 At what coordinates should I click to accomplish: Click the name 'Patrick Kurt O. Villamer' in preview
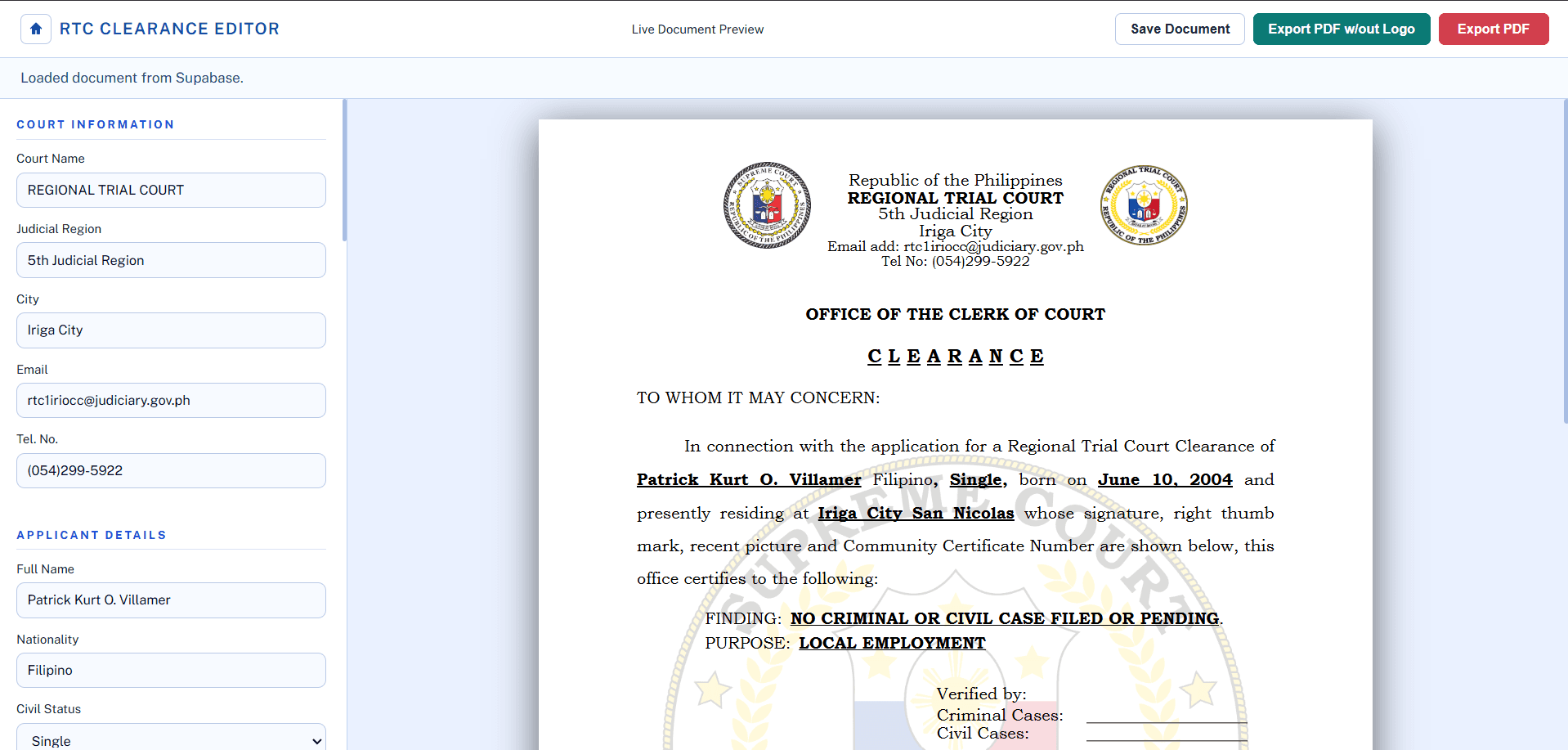tap(749, 480)
